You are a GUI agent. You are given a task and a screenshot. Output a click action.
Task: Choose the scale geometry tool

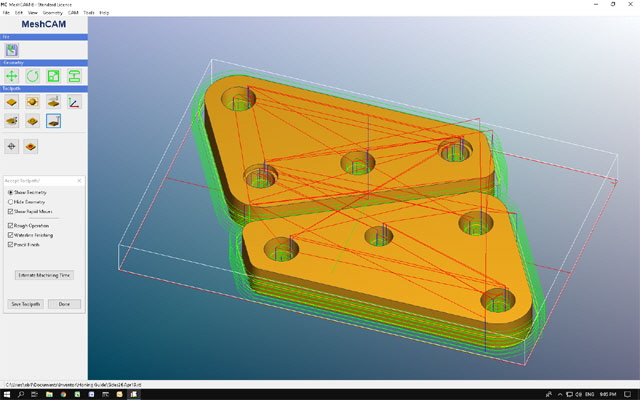tap(53, 76)
